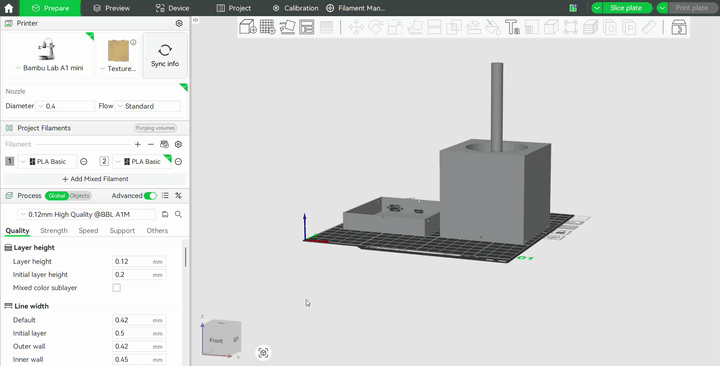Save the process preset via disk icon

[x=165, y=214]
